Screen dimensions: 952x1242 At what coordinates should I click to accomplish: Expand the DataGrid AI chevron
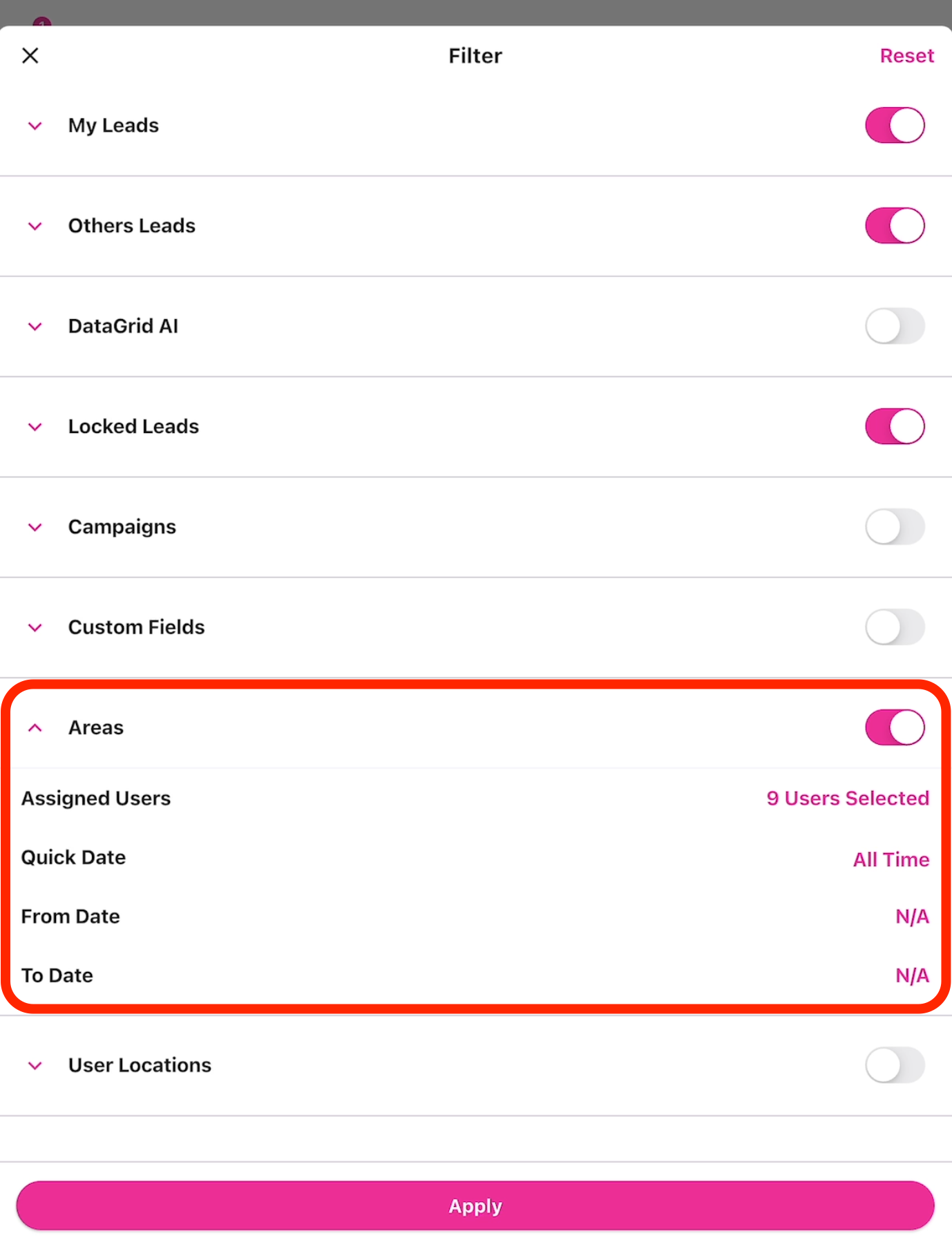click(x=35, y=326)
